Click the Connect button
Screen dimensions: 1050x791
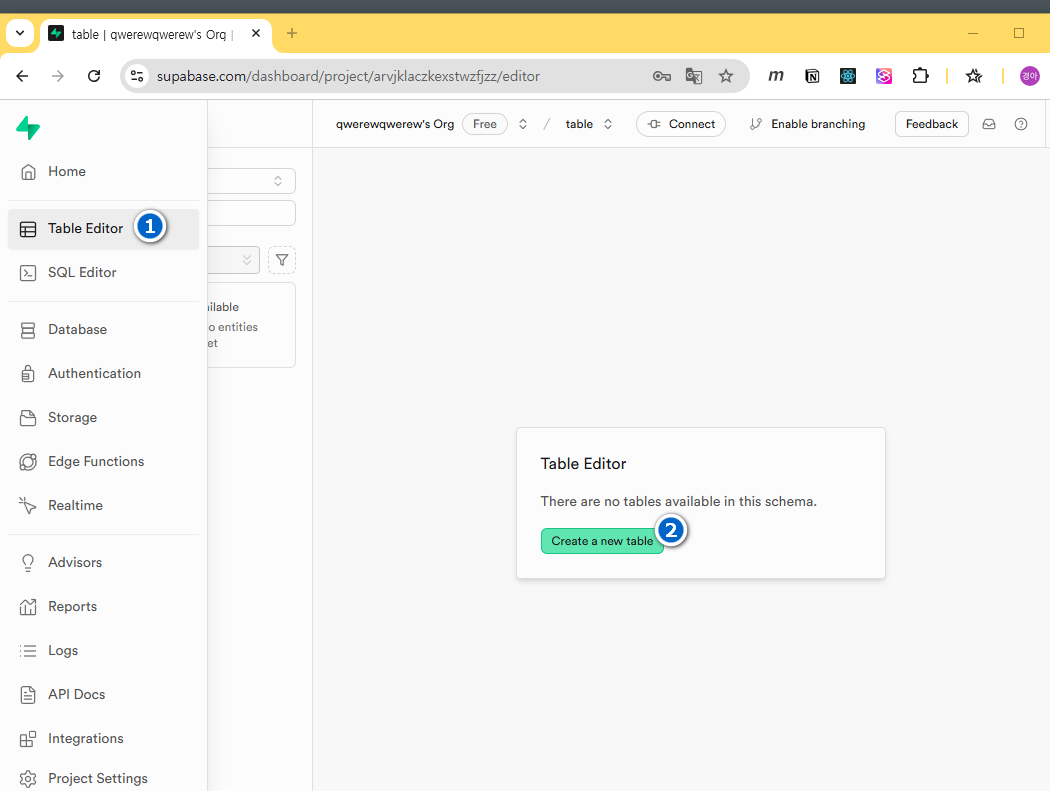681,124
